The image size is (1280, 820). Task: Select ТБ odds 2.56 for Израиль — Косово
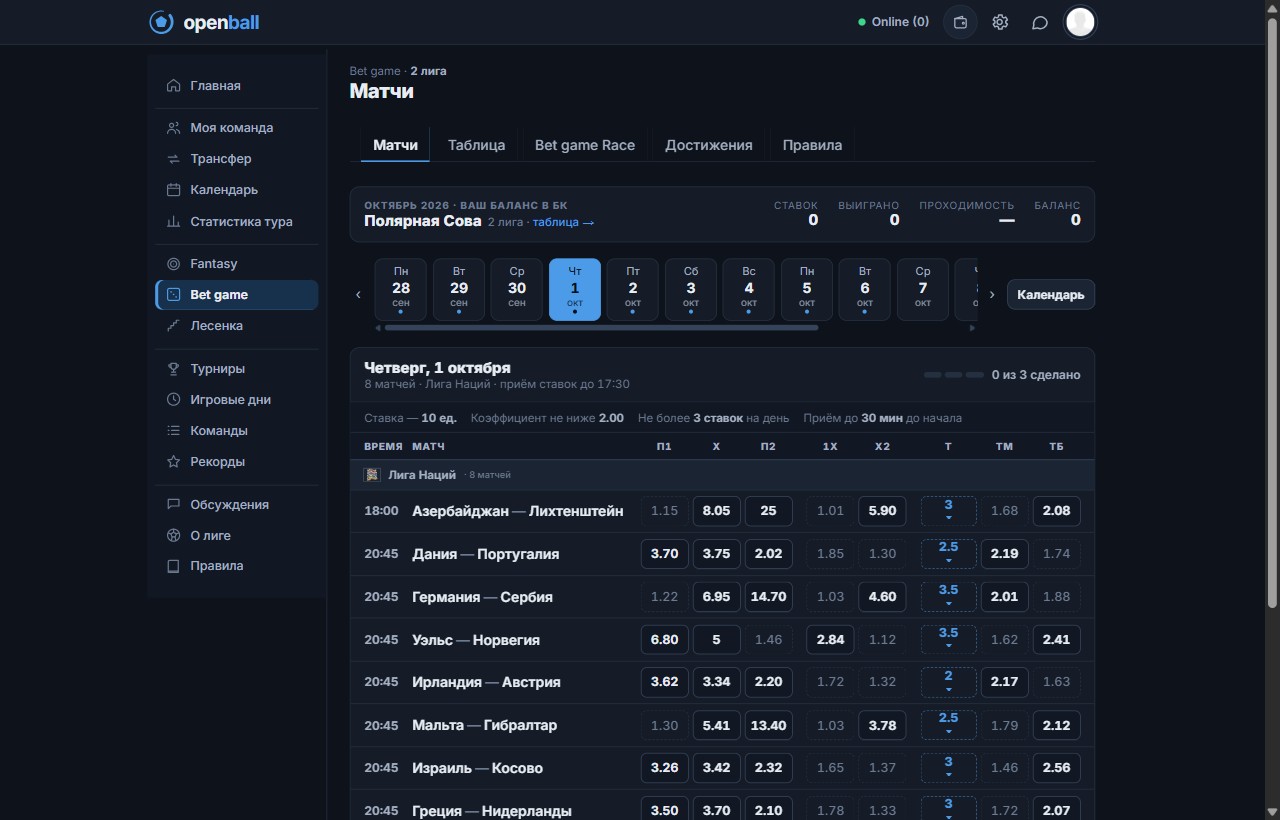(1056, 768)
